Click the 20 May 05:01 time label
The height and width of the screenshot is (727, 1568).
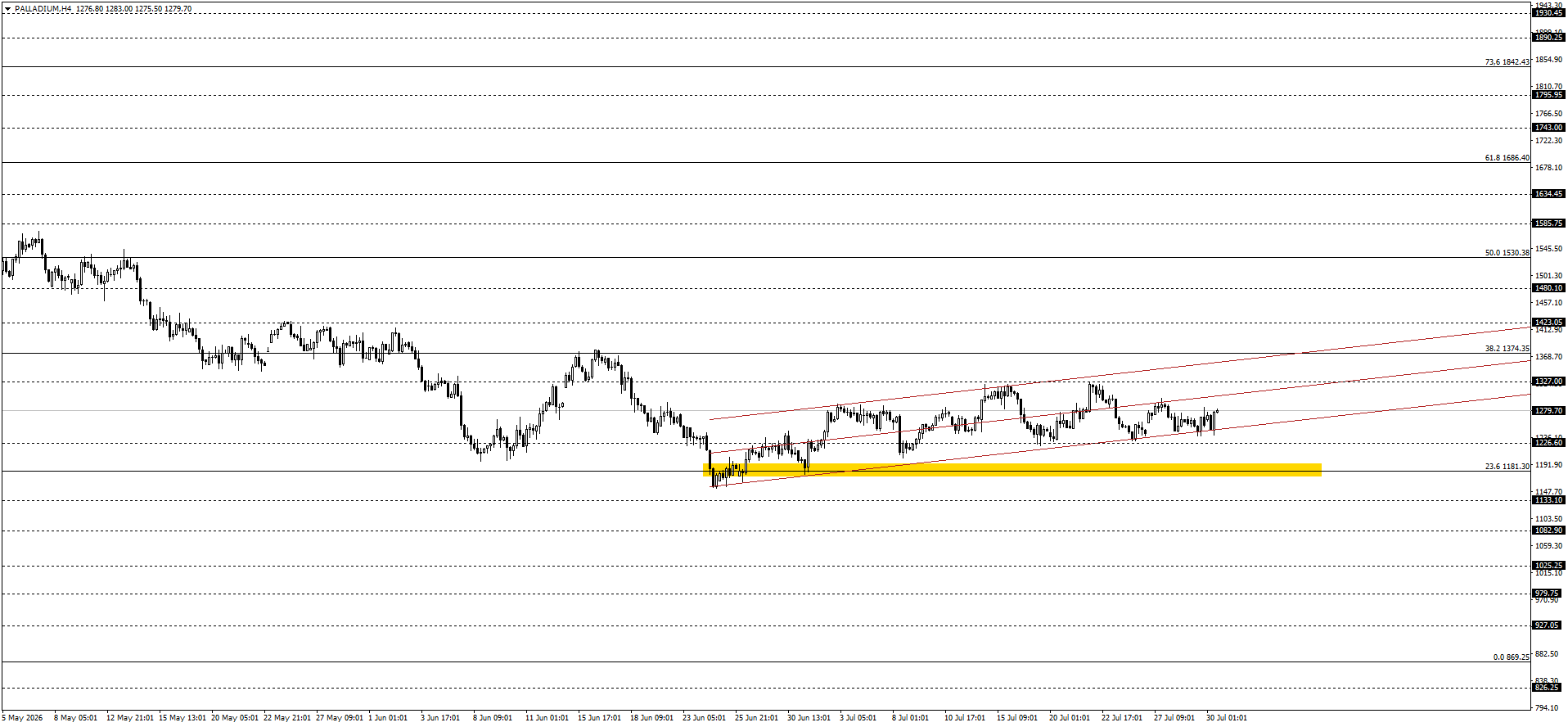[x=234, y=718]
